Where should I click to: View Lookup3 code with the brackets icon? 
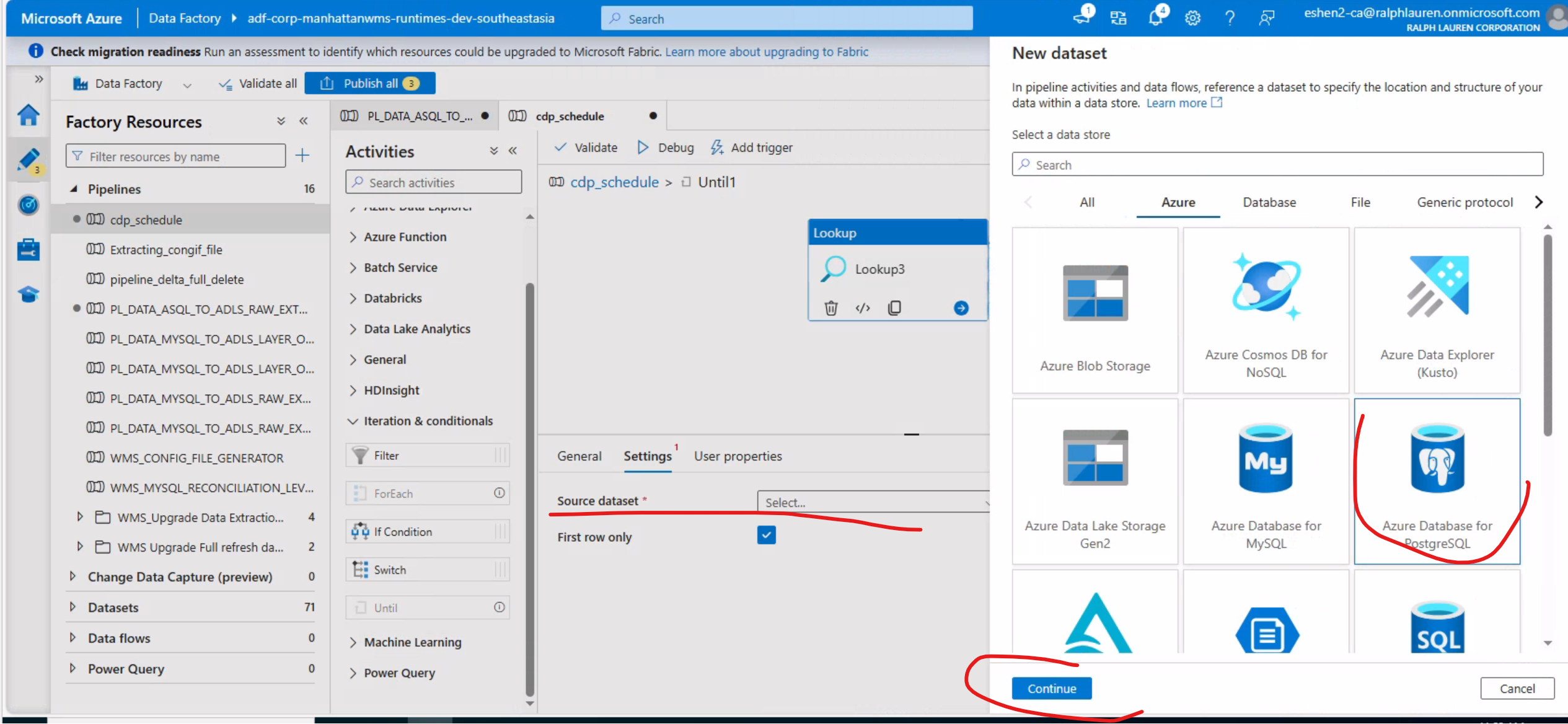[863, 308]
